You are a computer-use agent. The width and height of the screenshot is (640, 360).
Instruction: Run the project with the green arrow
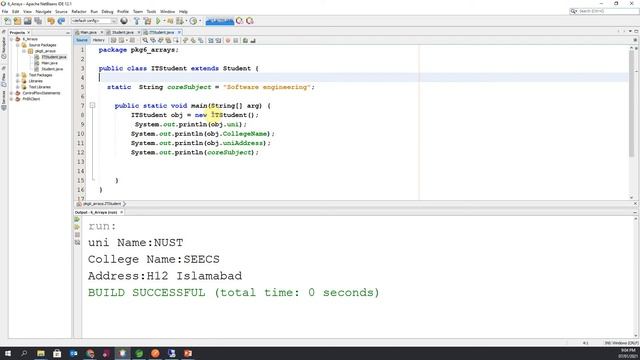pos(158,21)
